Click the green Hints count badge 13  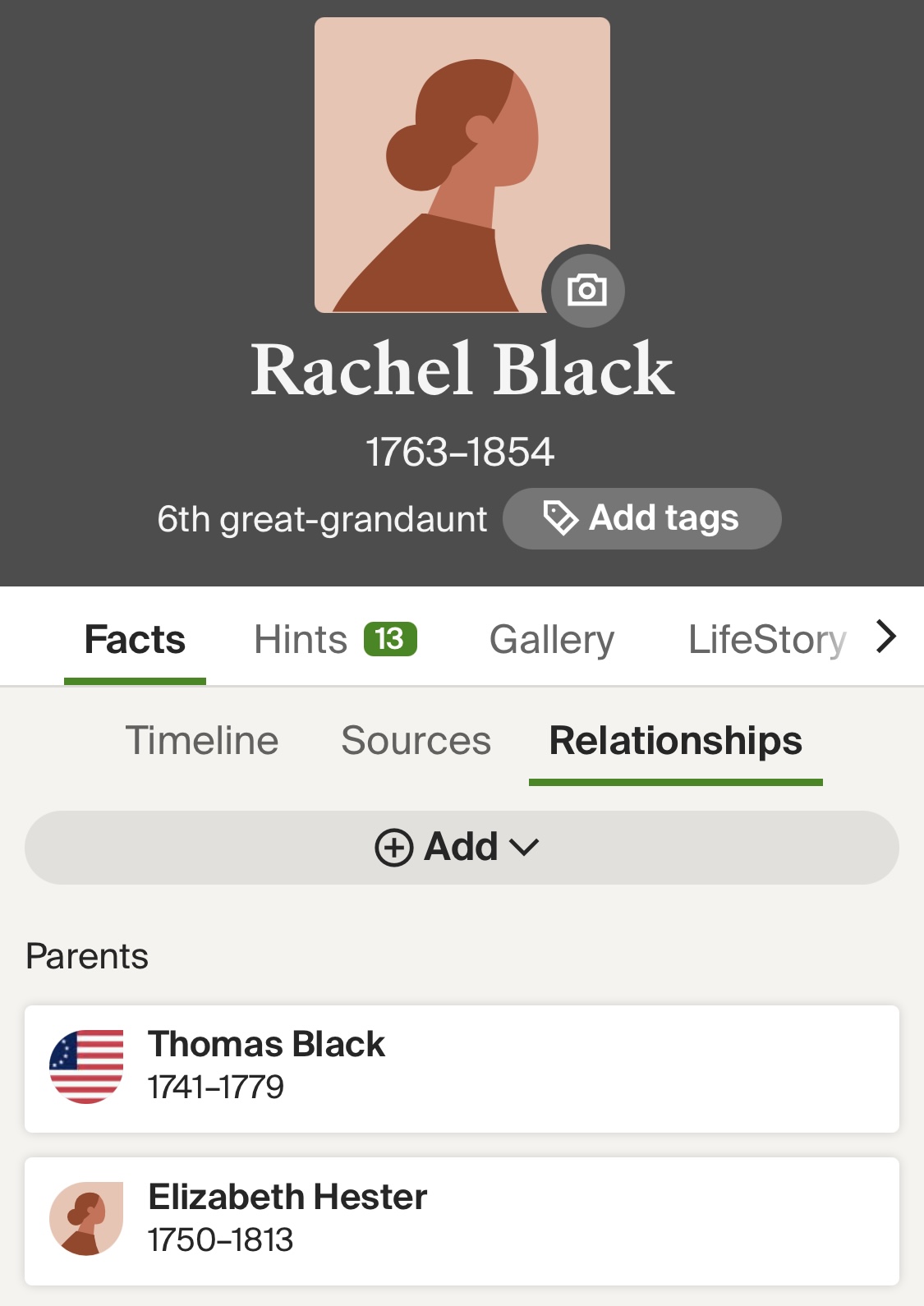390,639
